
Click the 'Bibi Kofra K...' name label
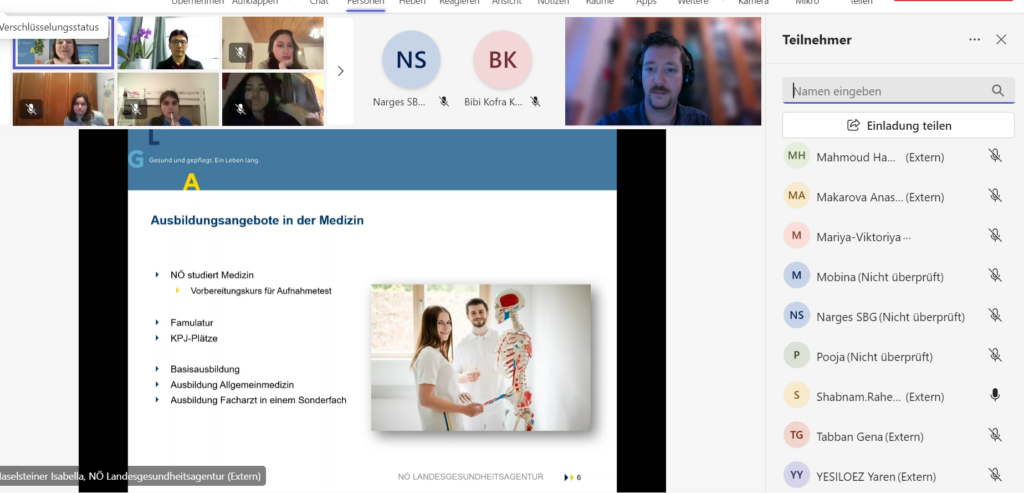tap(493, 102)
